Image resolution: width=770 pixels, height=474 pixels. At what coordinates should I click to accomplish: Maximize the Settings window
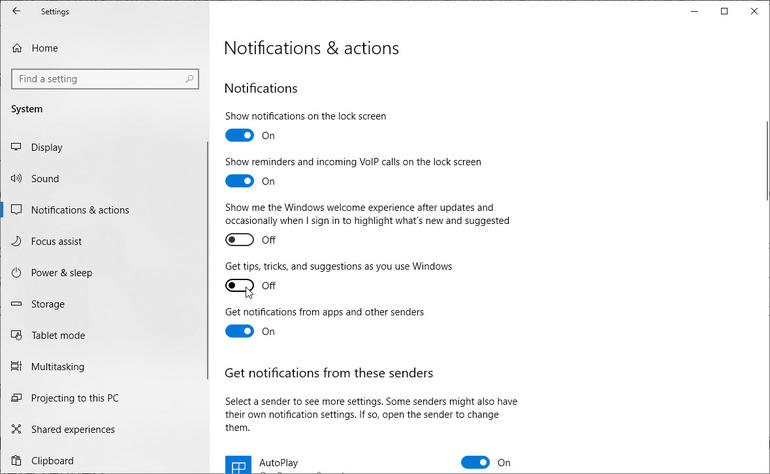724,11
